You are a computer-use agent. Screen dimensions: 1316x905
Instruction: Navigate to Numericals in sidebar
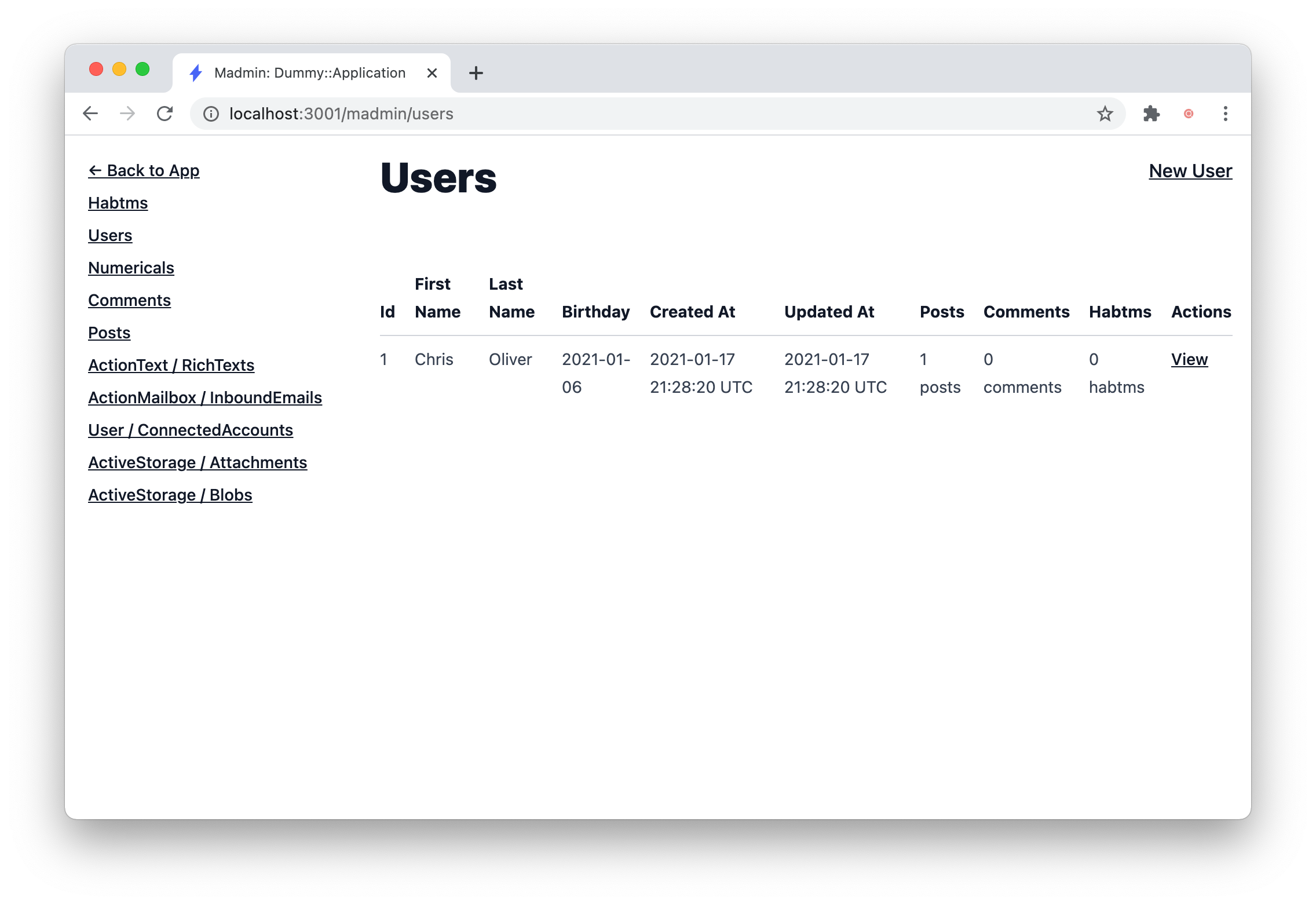click(131, 268)
